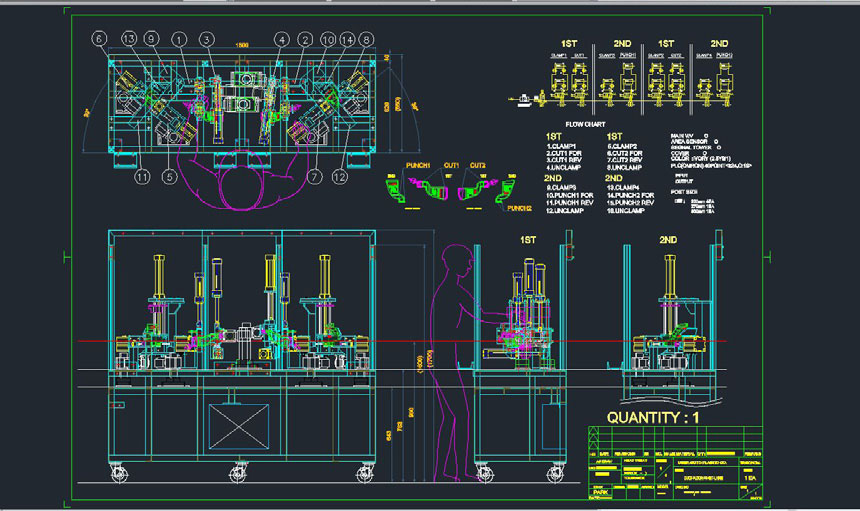
Task: Click the FLOW CHART label text
Action: tap(587, 124)
